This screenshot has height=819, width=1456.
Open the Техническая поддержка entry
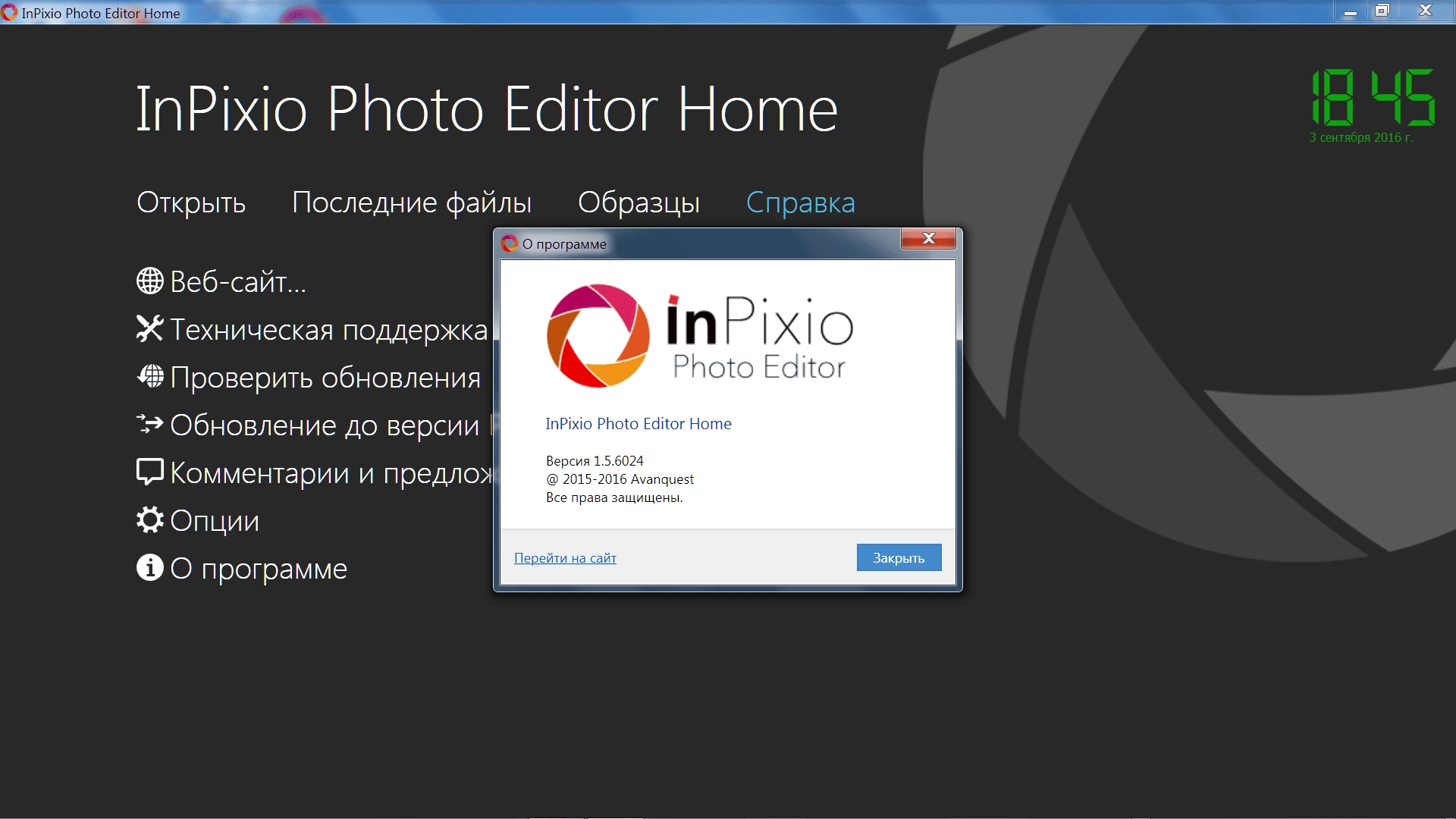312,329
